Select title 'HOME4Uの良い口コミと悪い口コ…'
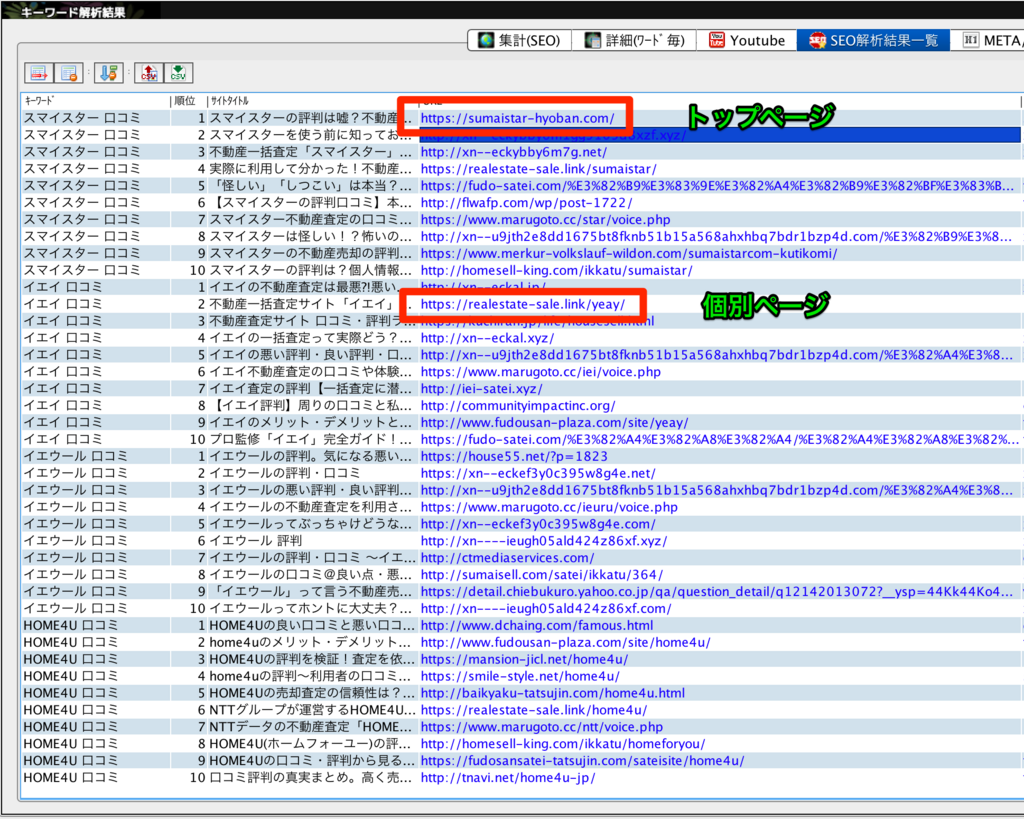This screenshot has height=819, width=1024. 310,626
